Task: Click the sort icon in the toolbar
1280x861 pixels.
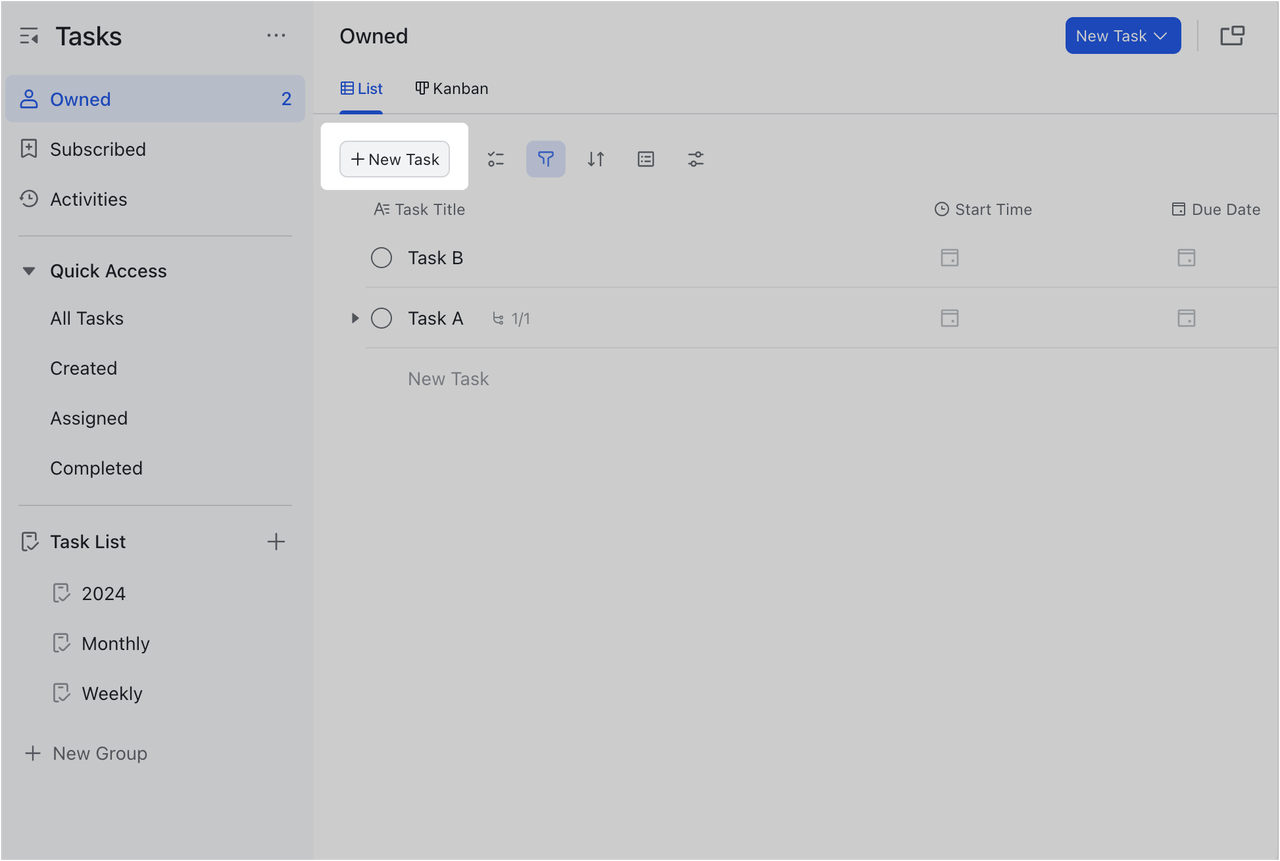Action: click(x=595, y=158)
